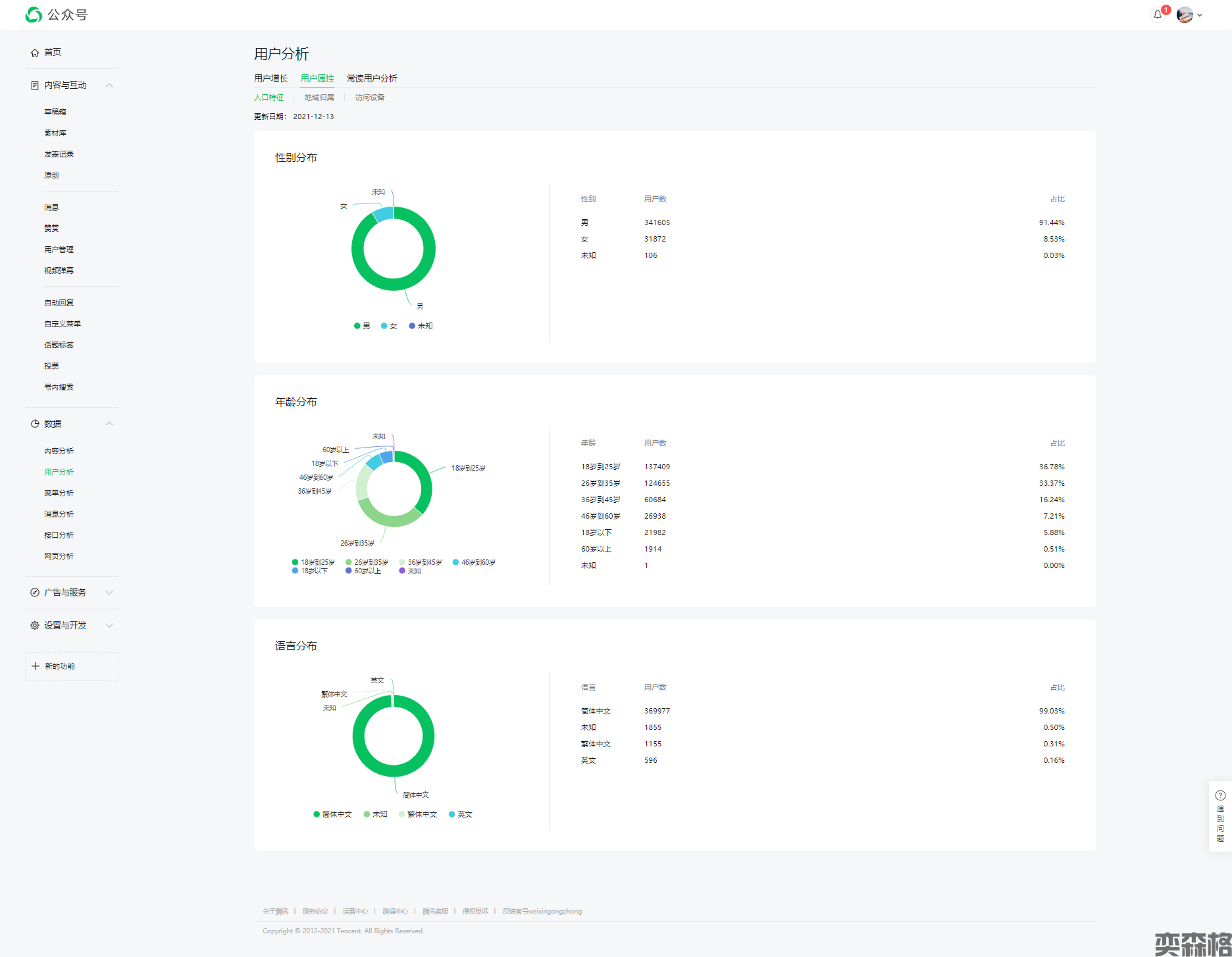Image resolution: width=1232 pixels, height=957 pixels.
Task: Collapse the 内容与互动 section chevron
Action: (109, 86)
